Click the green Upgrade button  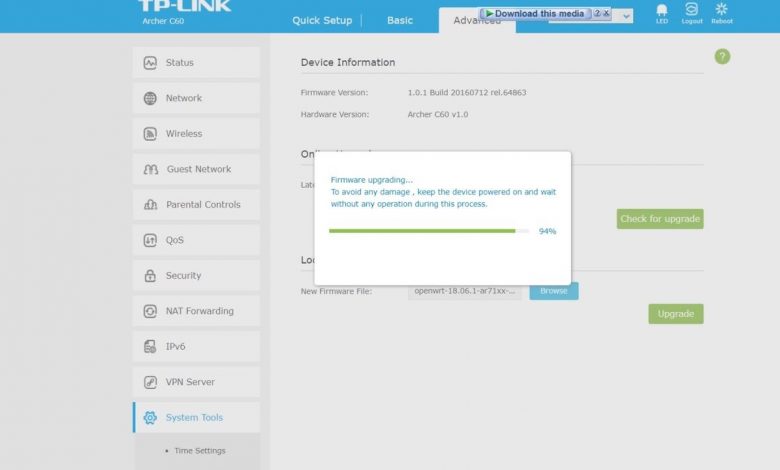point(676,314)
